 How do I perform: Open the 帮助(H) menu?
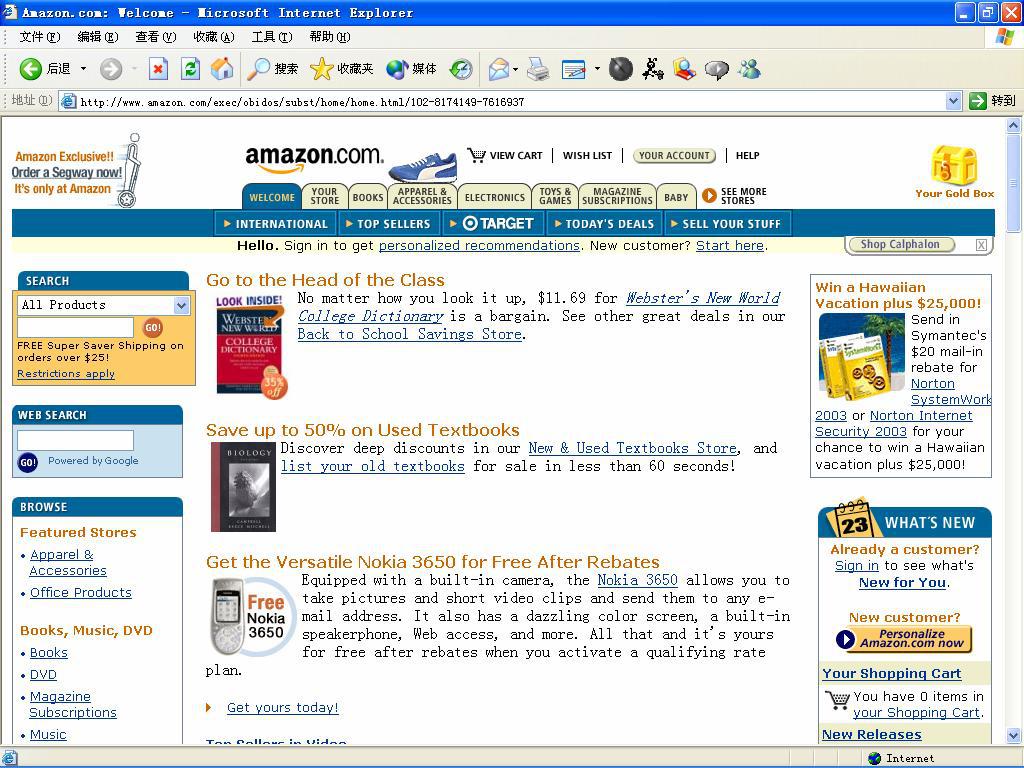(330, 37)
